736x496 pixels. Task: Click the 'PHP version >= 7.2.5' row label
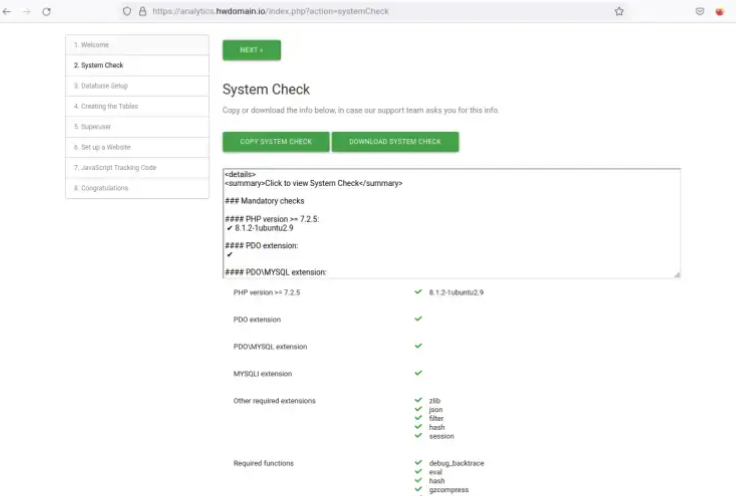click(x=267, y=292)
